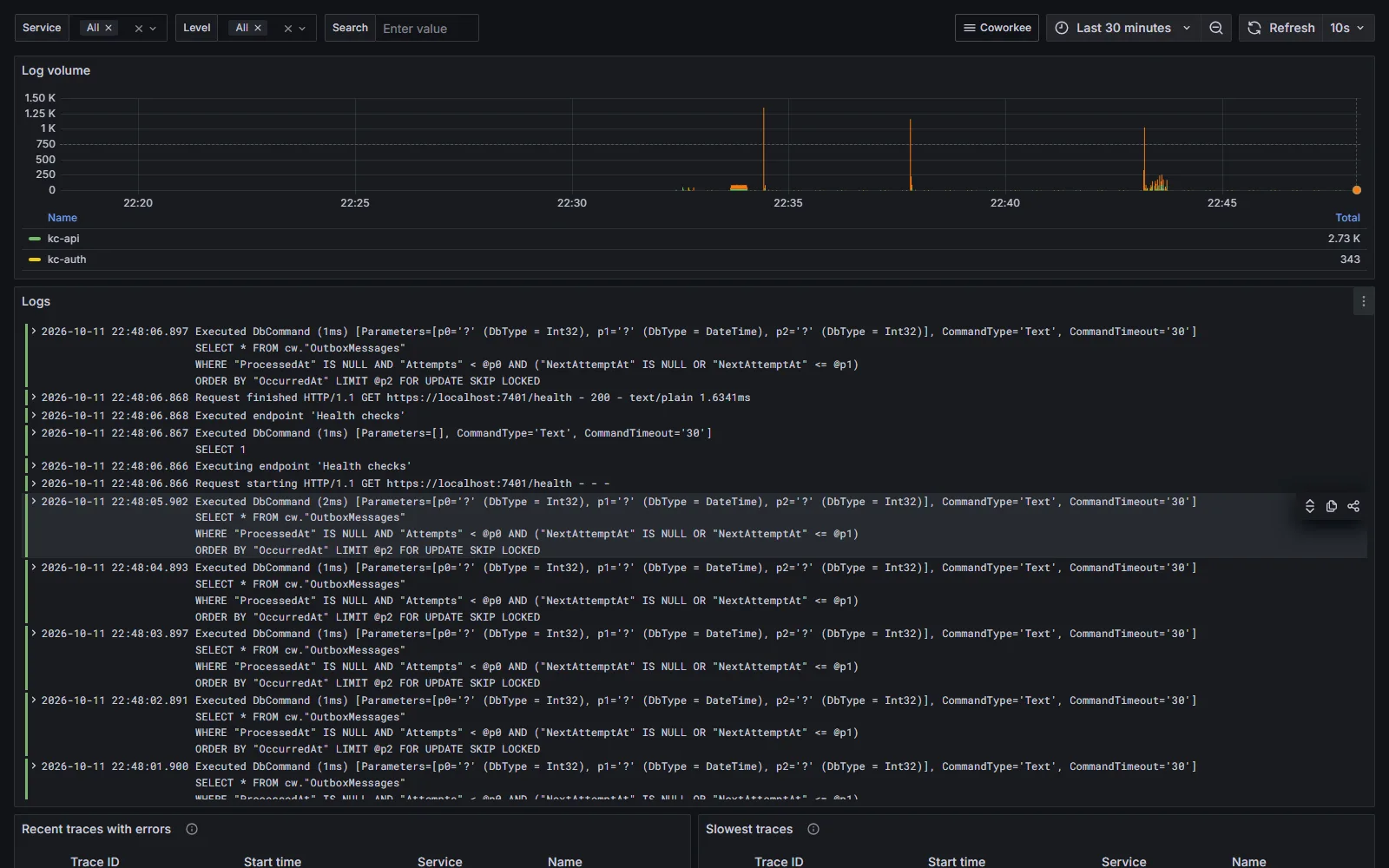1389x868 pixels.
Task: Sort legend by Name column
Action: click(63, 218)
